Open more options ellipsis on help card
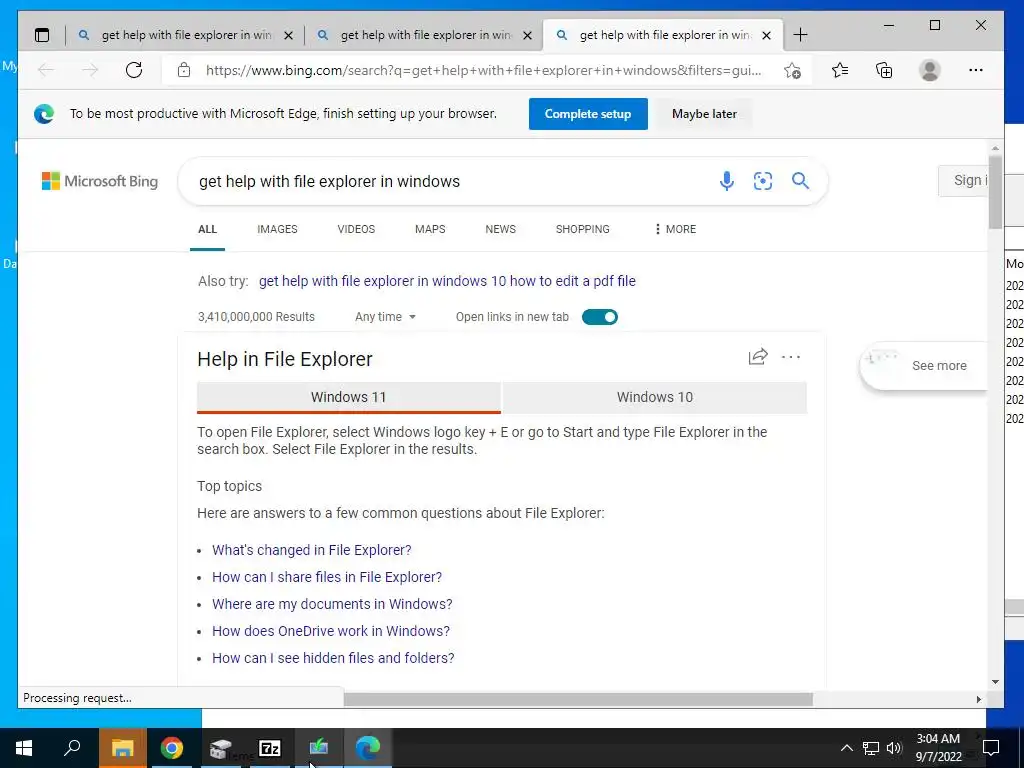The height and width of the screenshot is (768, 1024). (x=791, y=357)
